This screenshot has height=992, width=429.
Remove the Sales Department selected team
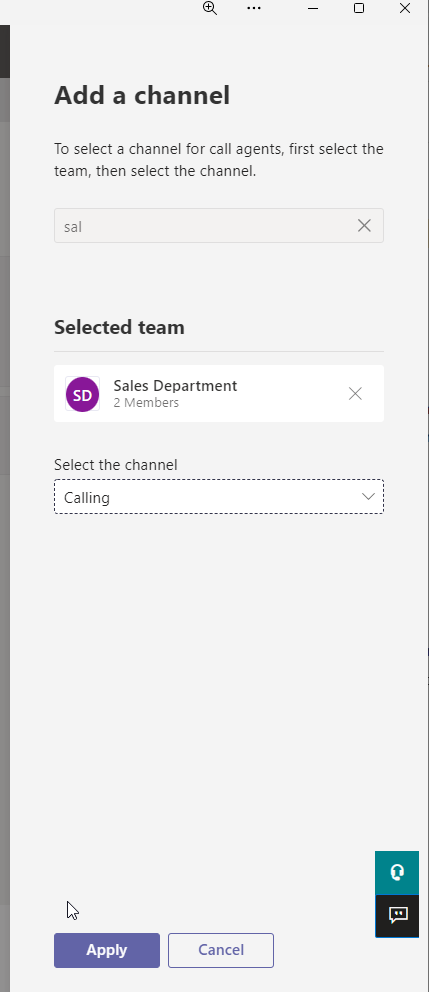tap(355, 394)
